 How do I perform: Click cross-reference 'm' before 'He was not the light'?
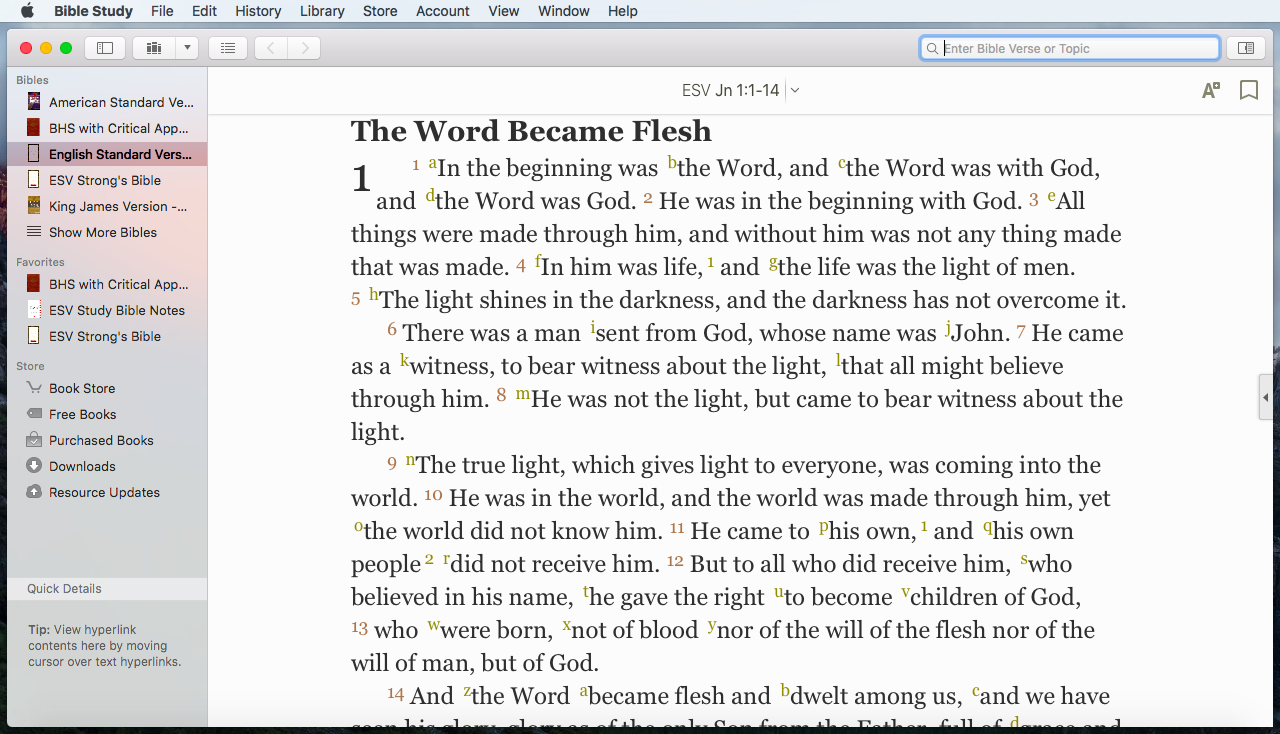(523, 394)
